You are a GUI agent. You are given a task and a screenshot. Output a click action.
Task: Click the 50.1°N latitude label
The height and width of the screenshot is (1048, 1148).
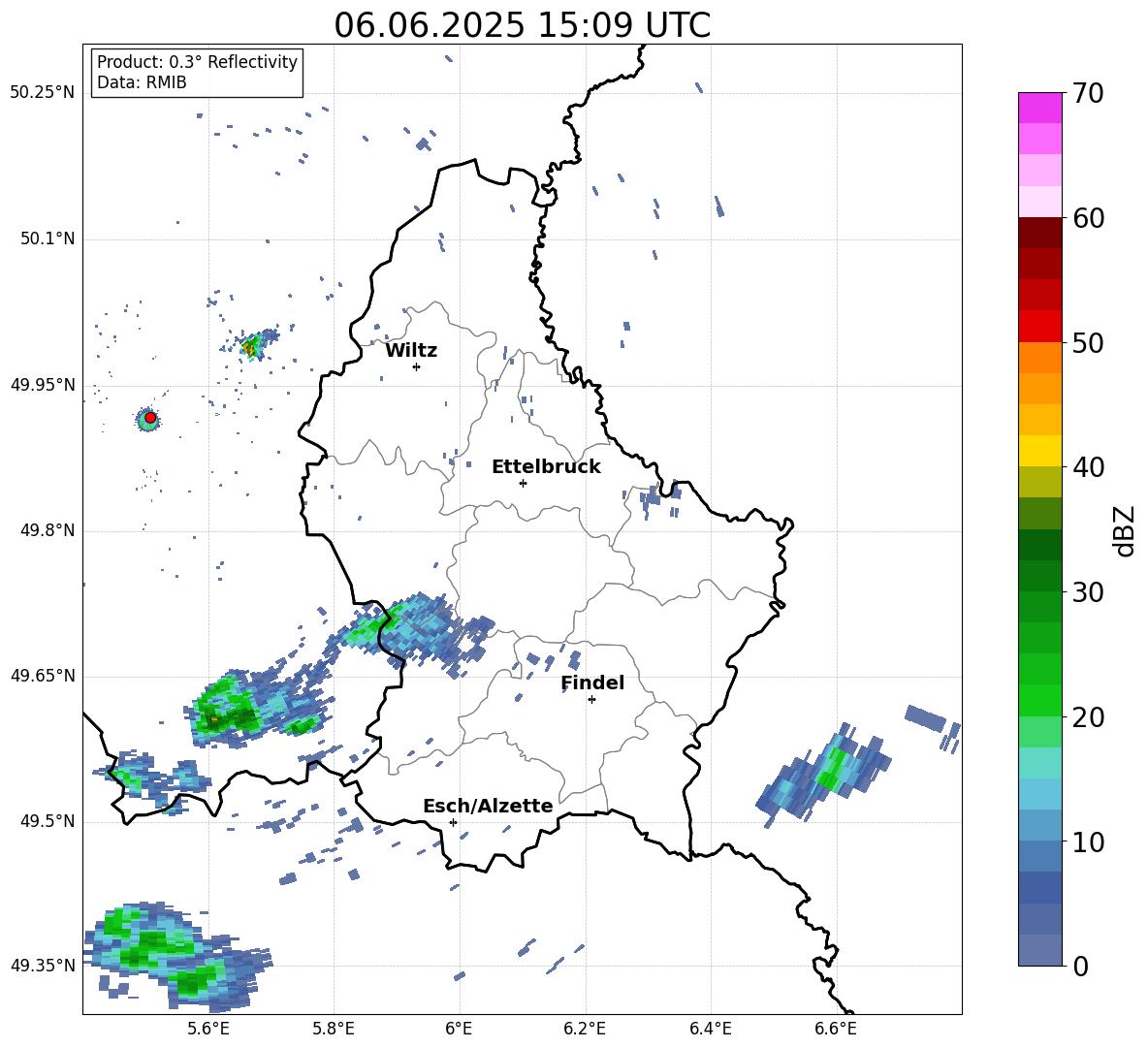[x=48, y=239]
